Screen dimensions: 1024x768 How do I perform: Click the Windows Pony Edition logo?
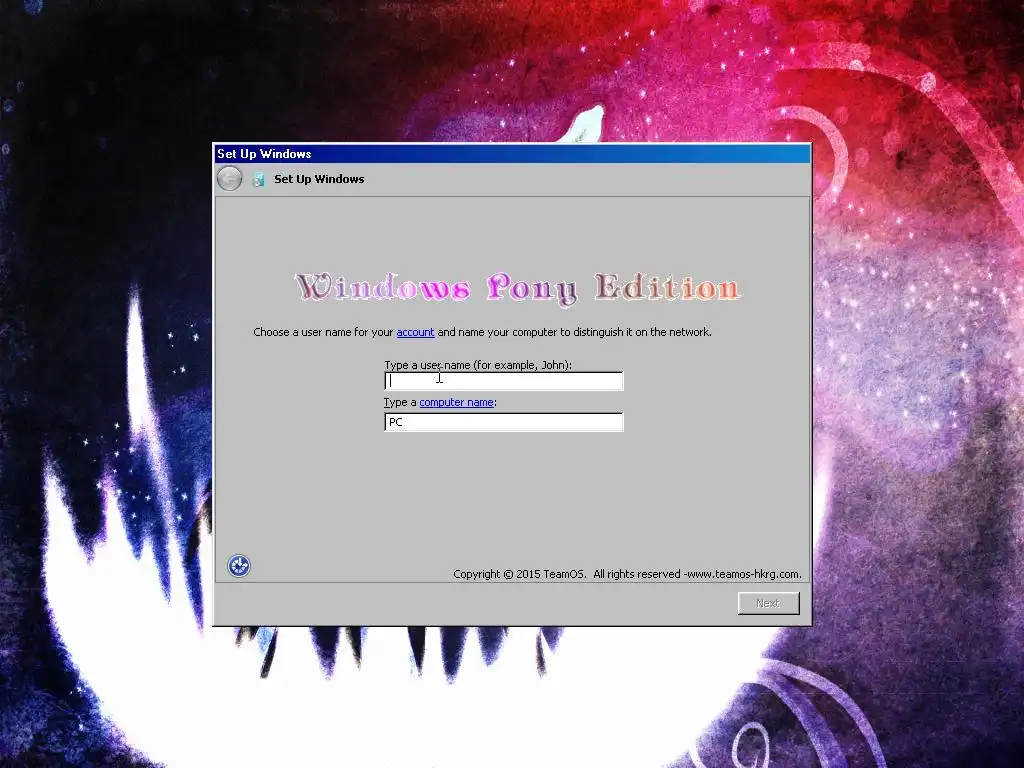[x=517, y=288]
